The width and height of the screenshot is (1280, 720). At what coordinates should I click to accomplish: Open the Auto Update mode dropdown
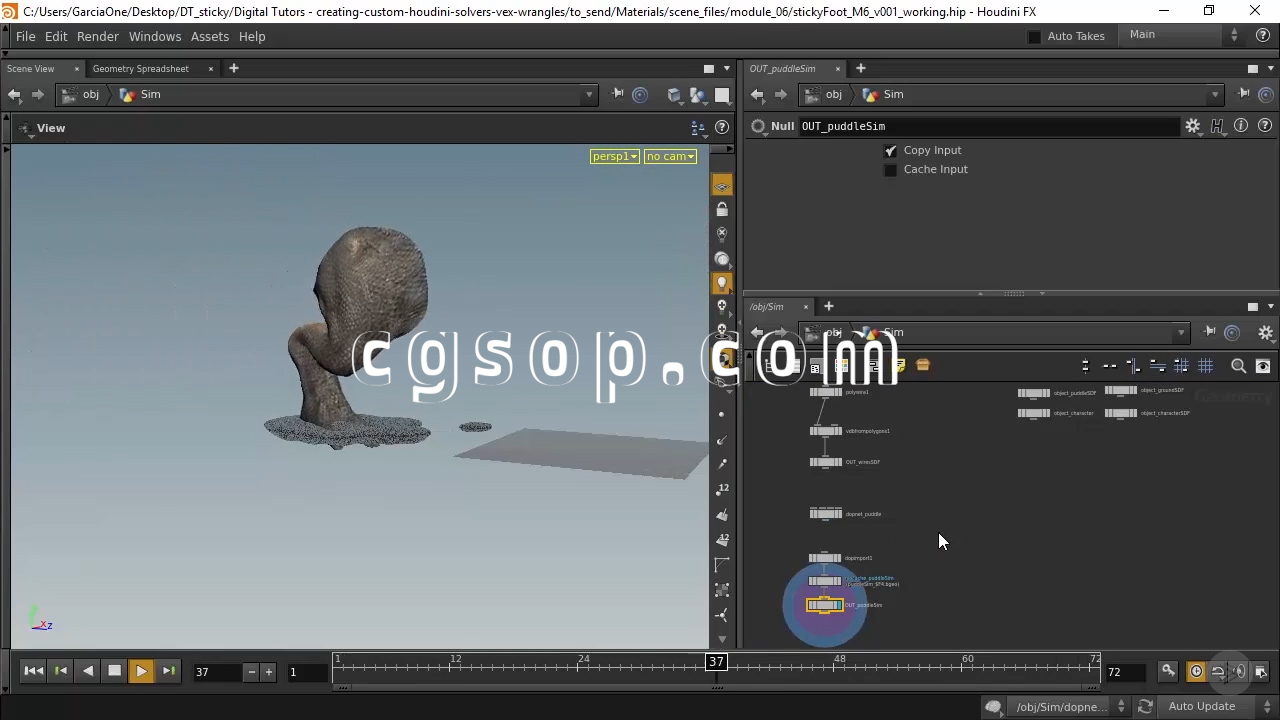tap(1218, 707)
